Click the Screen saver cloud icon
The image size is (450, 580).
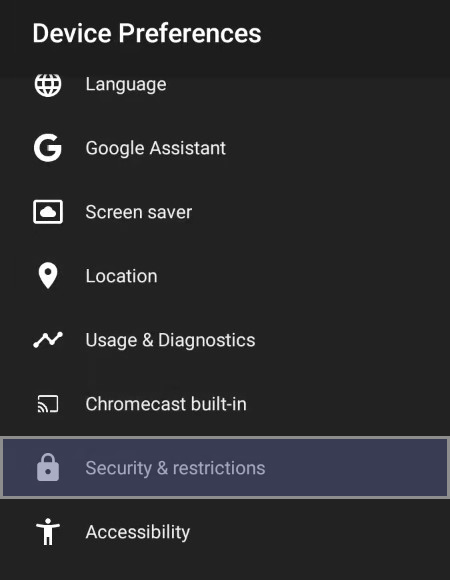coord(48,212)
